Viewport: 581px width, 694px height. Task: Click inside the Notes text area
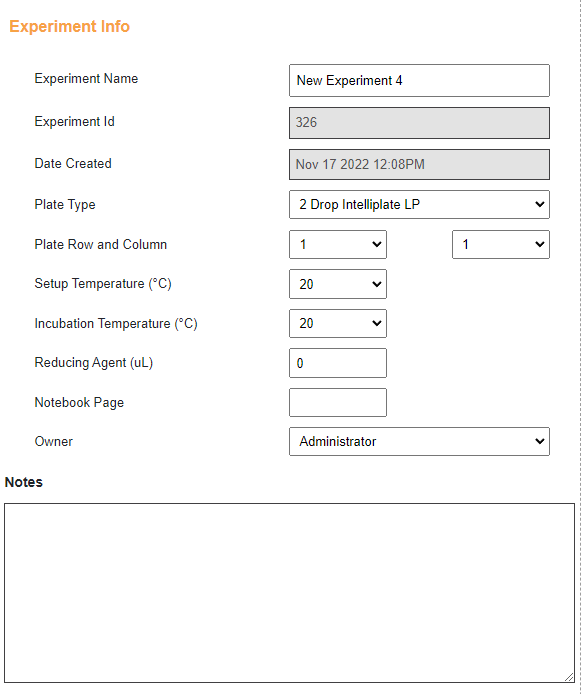click(x=289, y=593)
